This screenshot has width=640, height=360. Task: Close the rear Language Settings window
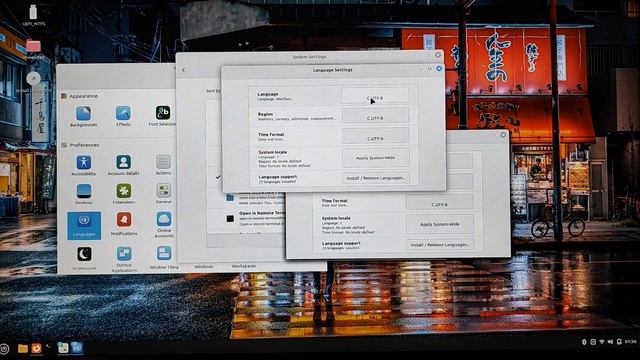pos(503,135)
